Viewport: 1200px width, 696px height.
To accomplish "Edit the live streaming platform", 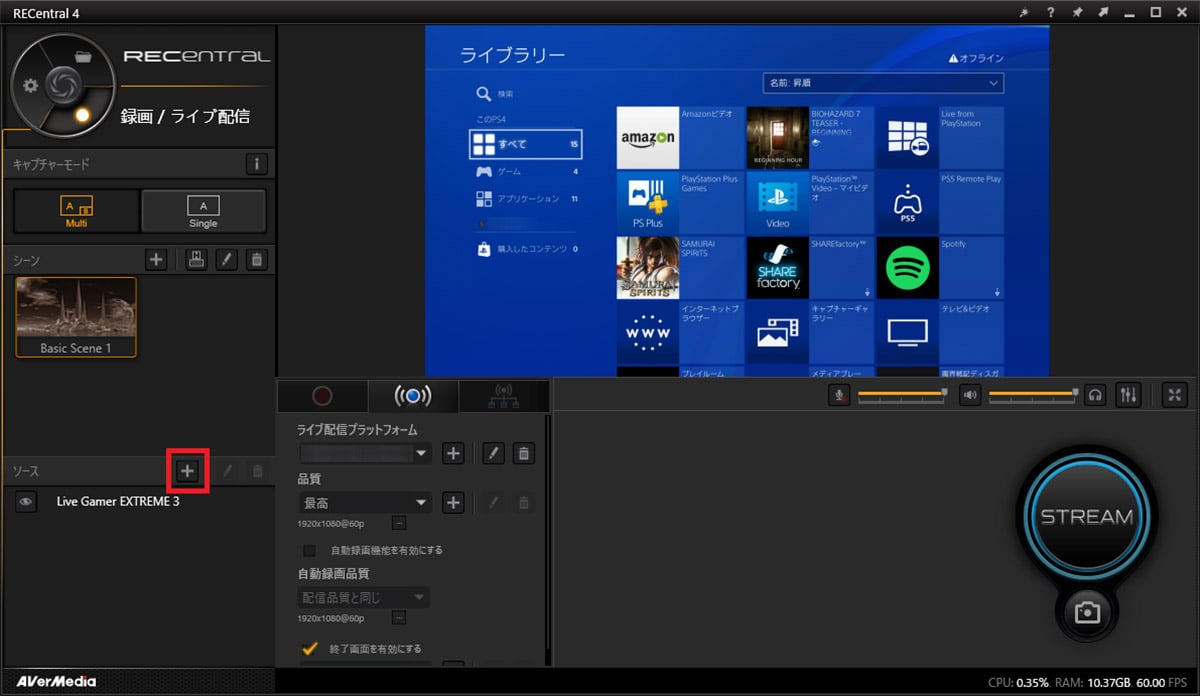I will point(493,453).
